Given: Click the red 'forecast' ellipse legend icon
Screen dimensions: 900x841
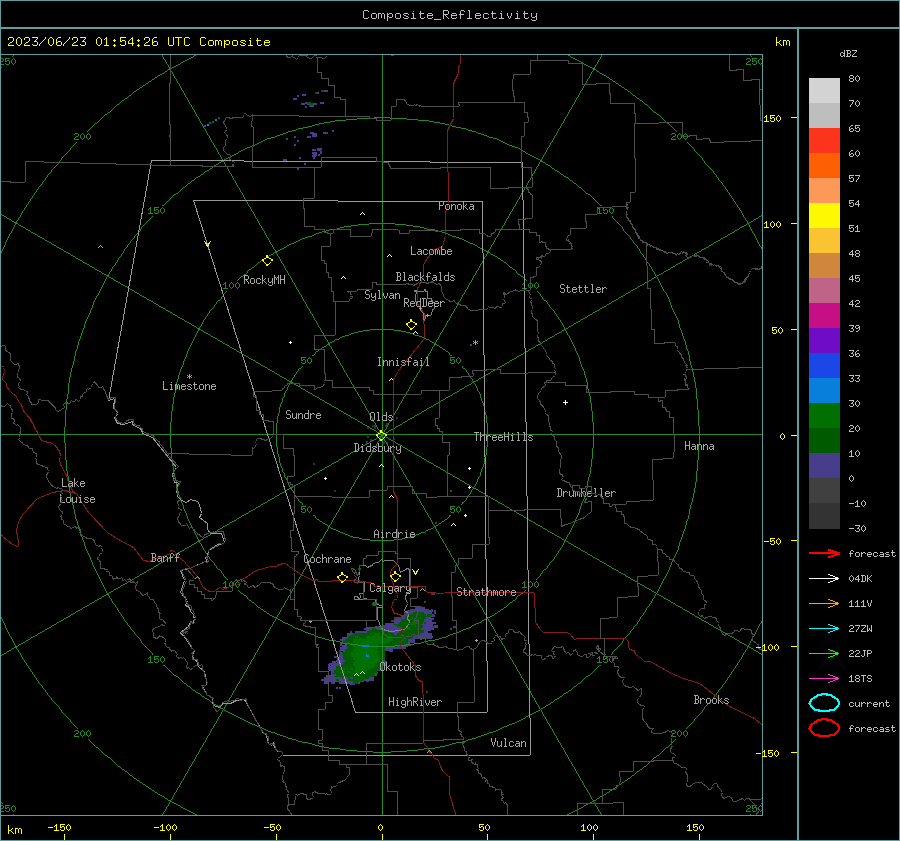Looking at the screenshot, I should point(824,728).
